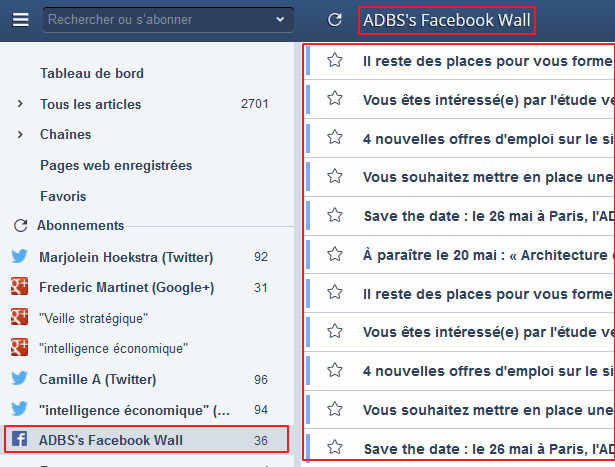The height and width of the screenshot is (467, 615).
Task: Click the 'ADBS's Facebook Wall' header title
Action: [x=447, y=20]
